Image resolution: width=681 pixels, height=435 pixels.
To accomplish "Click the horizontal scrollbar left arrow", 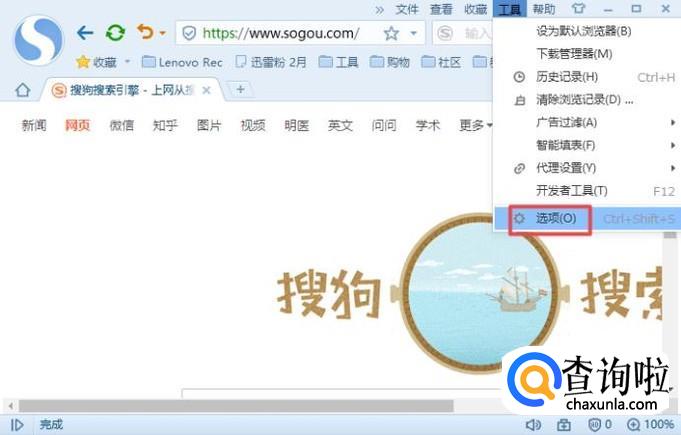I will (x=10, y=406).
